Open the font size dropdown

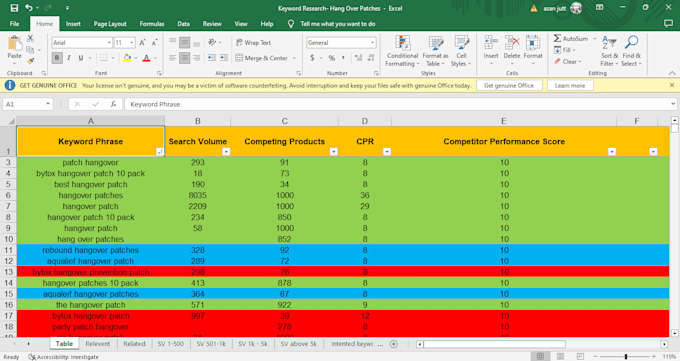tap(131, 43)
